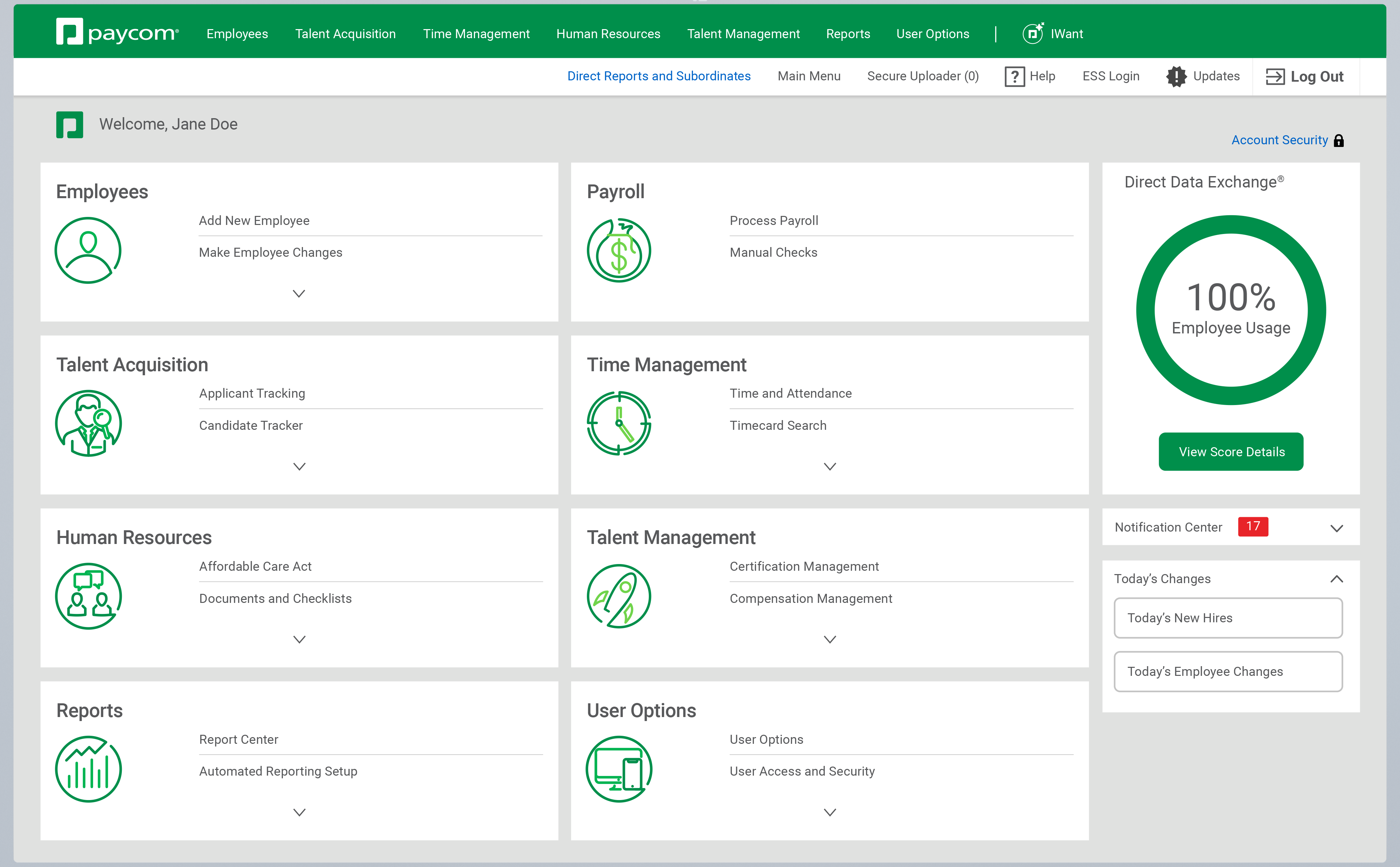The image size is (1400, 867).
Task: Open Time Management in top menu
Action: click(x=476, y=34)
